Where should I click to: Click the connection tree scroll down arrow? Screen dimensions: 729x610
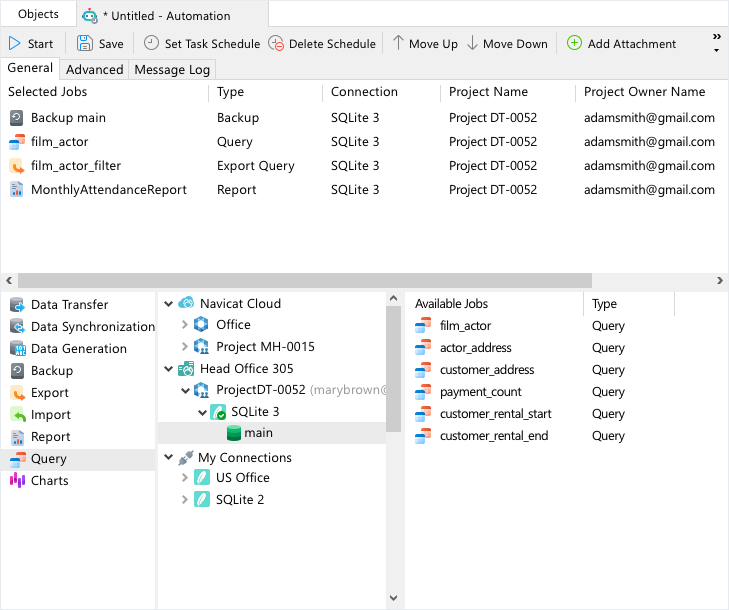pyautogui.click(x=393, y=597)
